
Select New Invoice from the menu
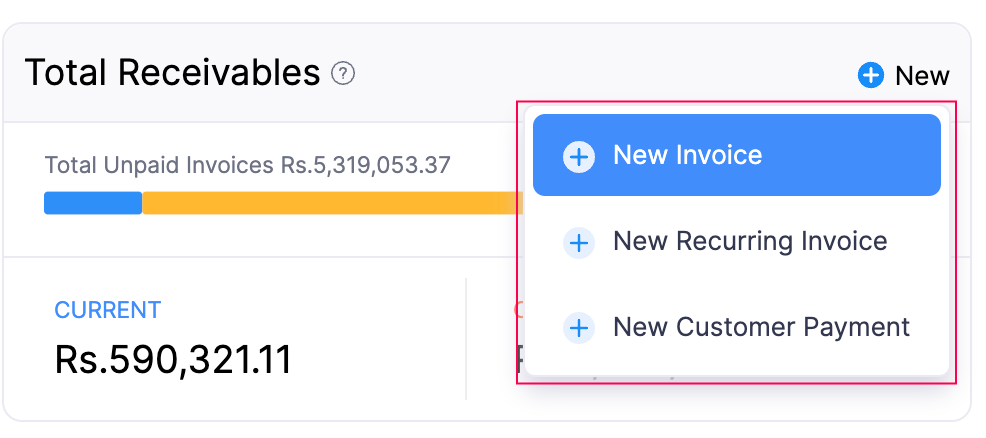687,155
